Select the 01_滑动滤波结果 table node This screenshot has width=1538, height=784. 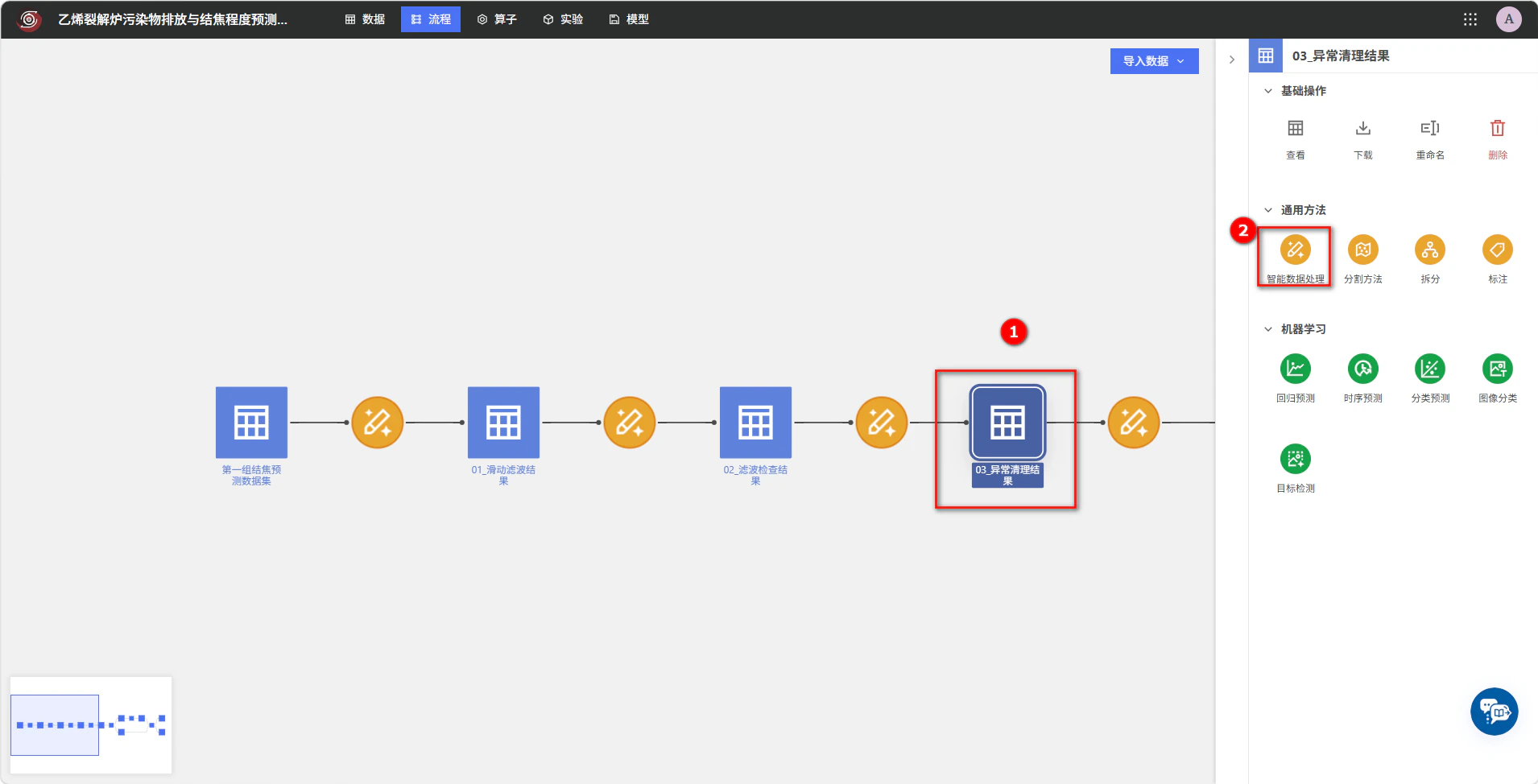pos(503,423)
